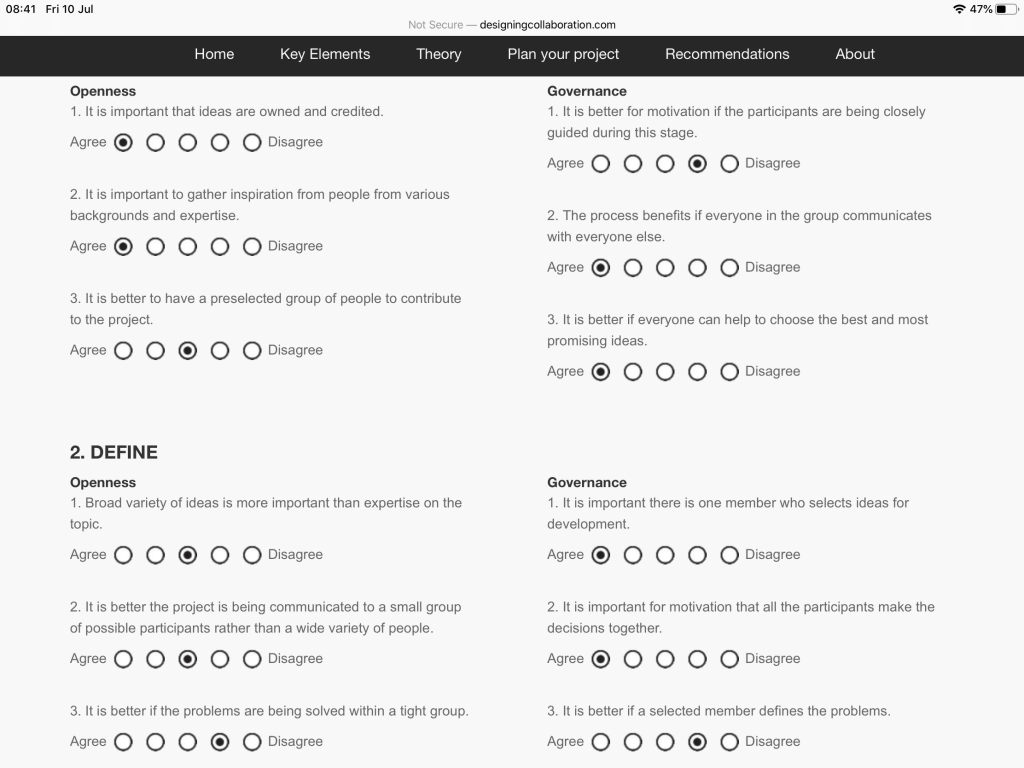Select radio nearest Disagree for 'ideas are owned and credited'
The height and width of the screenshot is (768, 1024).
click(x=252, y=142)
